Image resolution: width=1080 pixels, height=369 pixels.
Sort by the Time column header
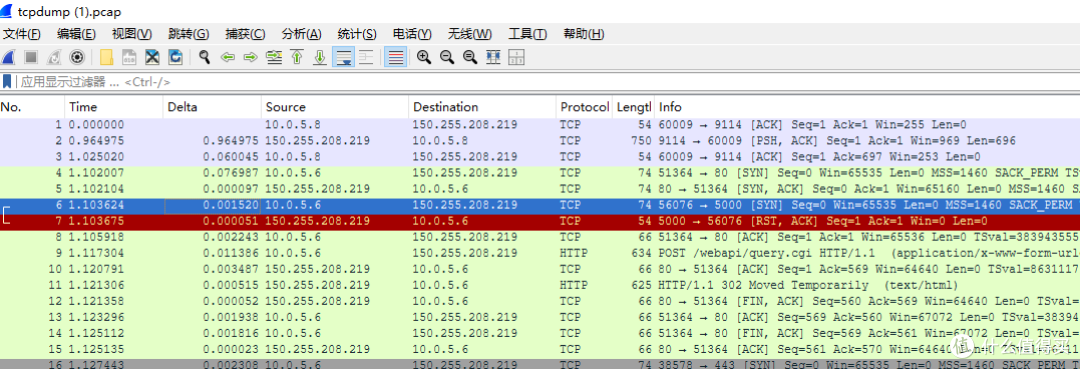coord(114,107)
